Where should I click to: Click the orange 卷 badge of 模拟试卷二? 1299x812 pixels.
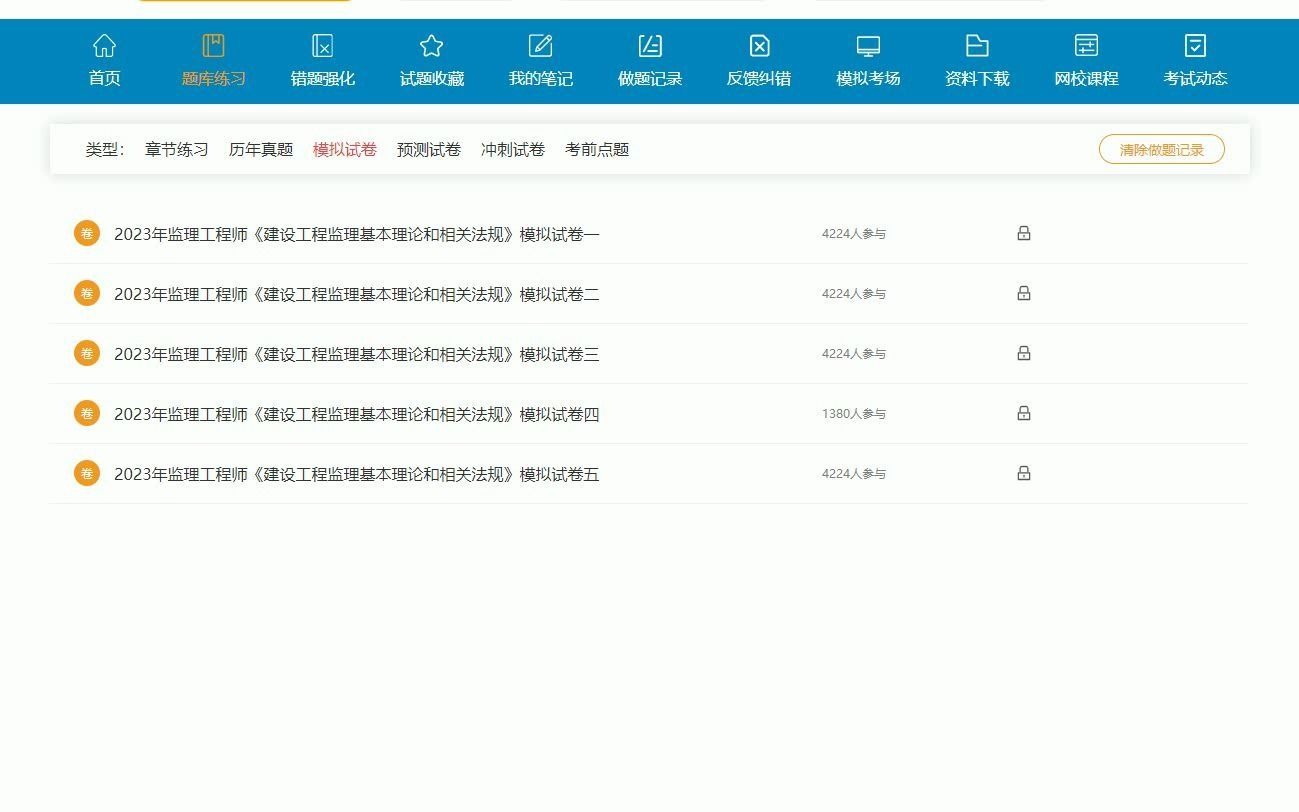click(87, 293)
